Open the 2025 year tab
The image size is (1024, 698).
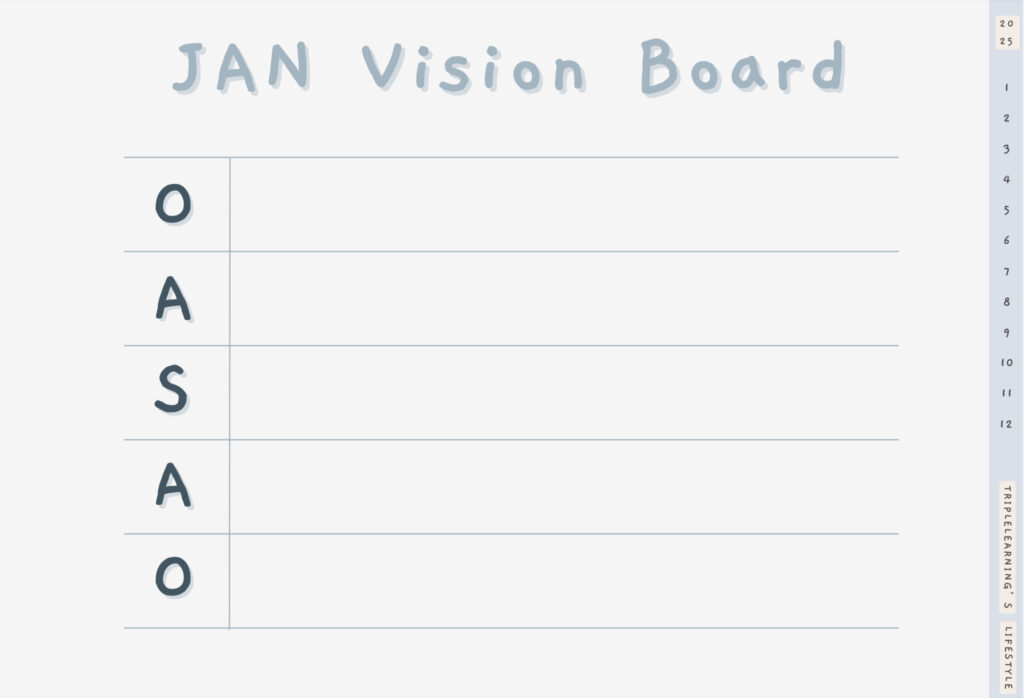[1006, 33]
